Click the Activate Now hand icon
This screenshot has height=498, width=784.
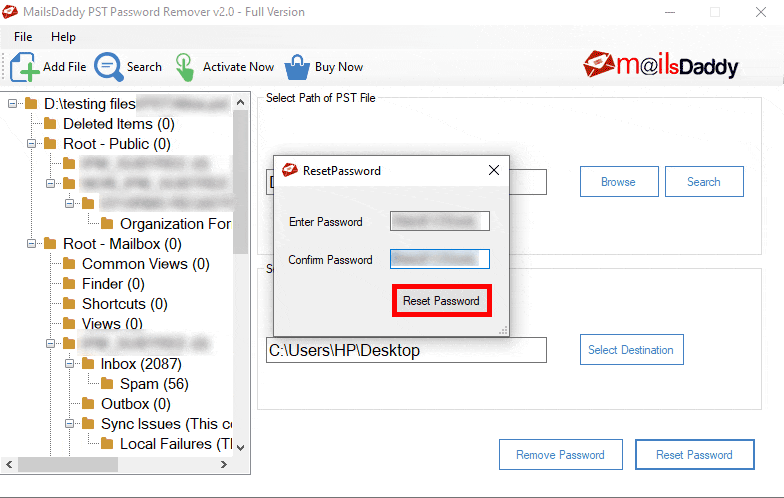[x=184, y=67]
